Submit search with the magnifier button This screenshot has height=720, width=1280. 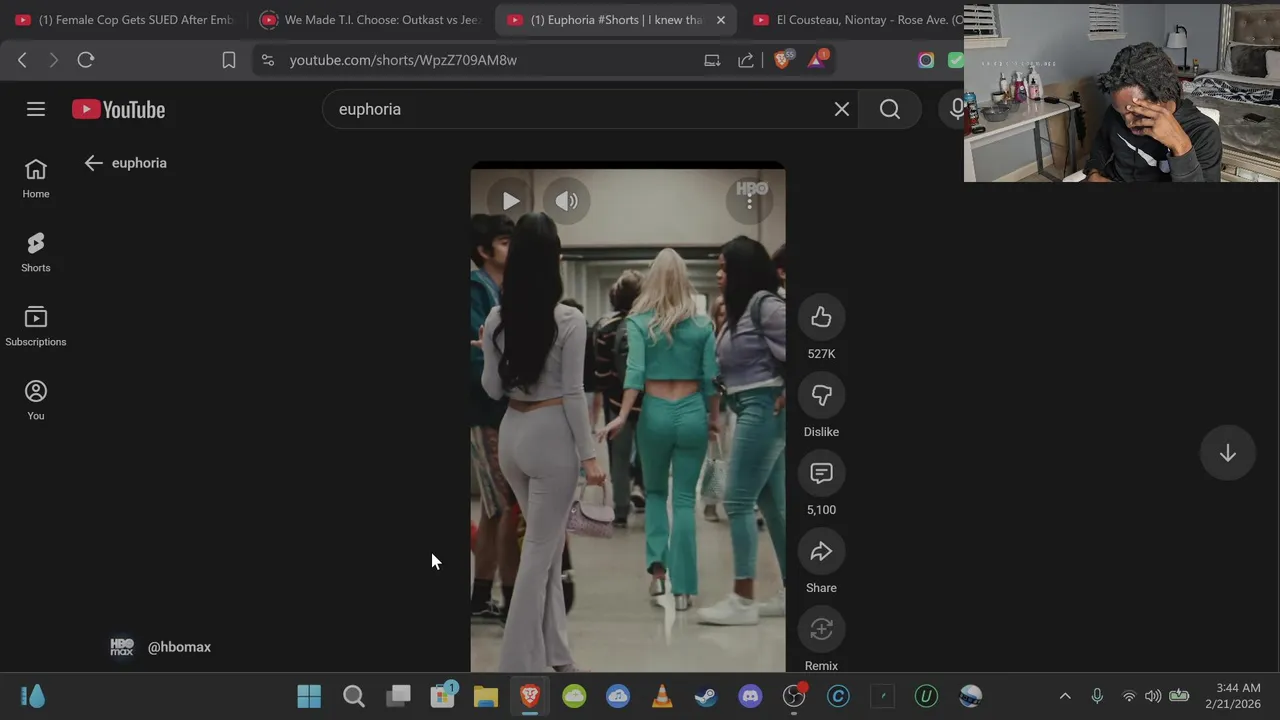coord(890,109)
